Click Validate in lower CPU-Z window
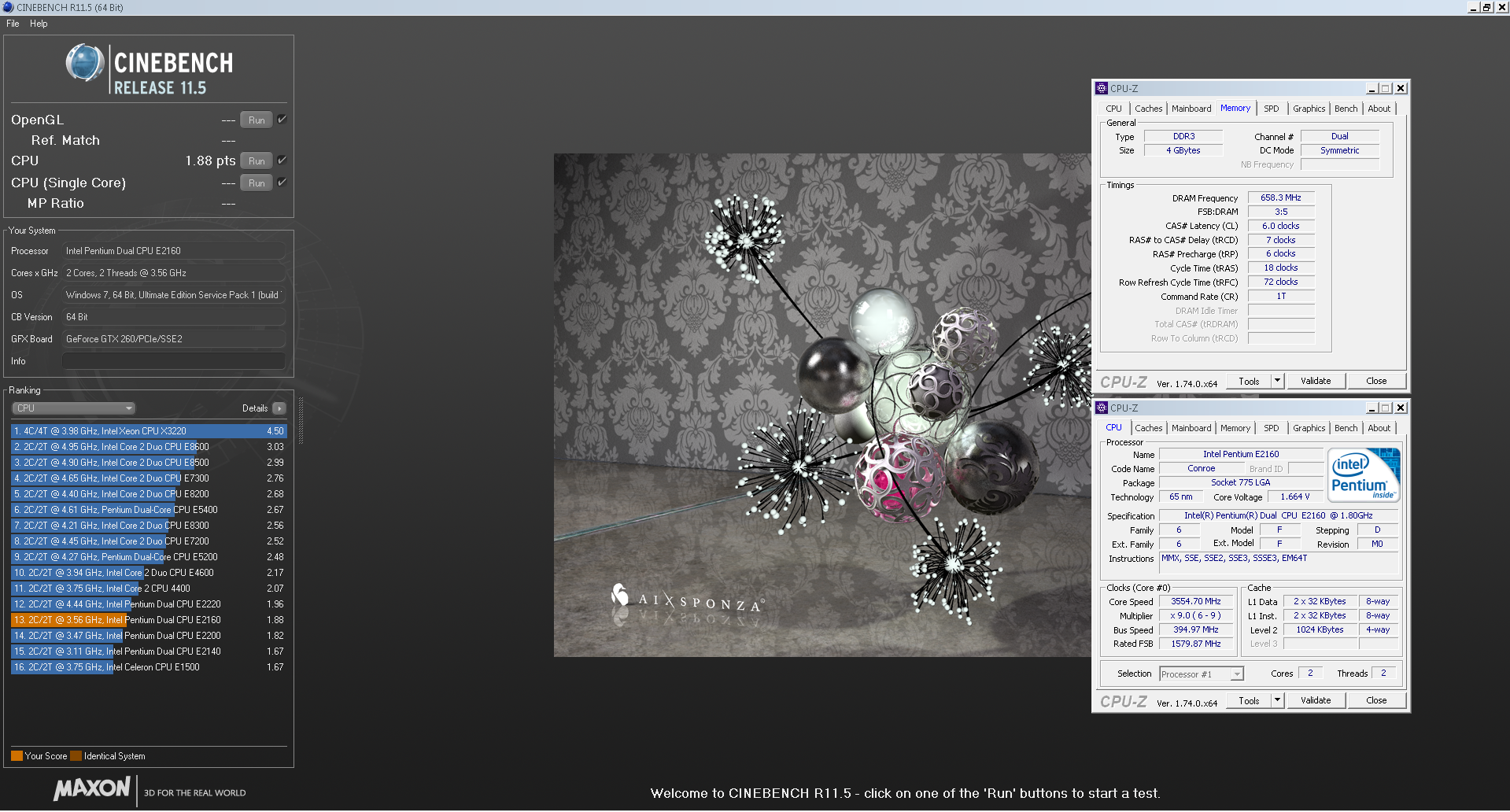 [x=1316, y=700]
